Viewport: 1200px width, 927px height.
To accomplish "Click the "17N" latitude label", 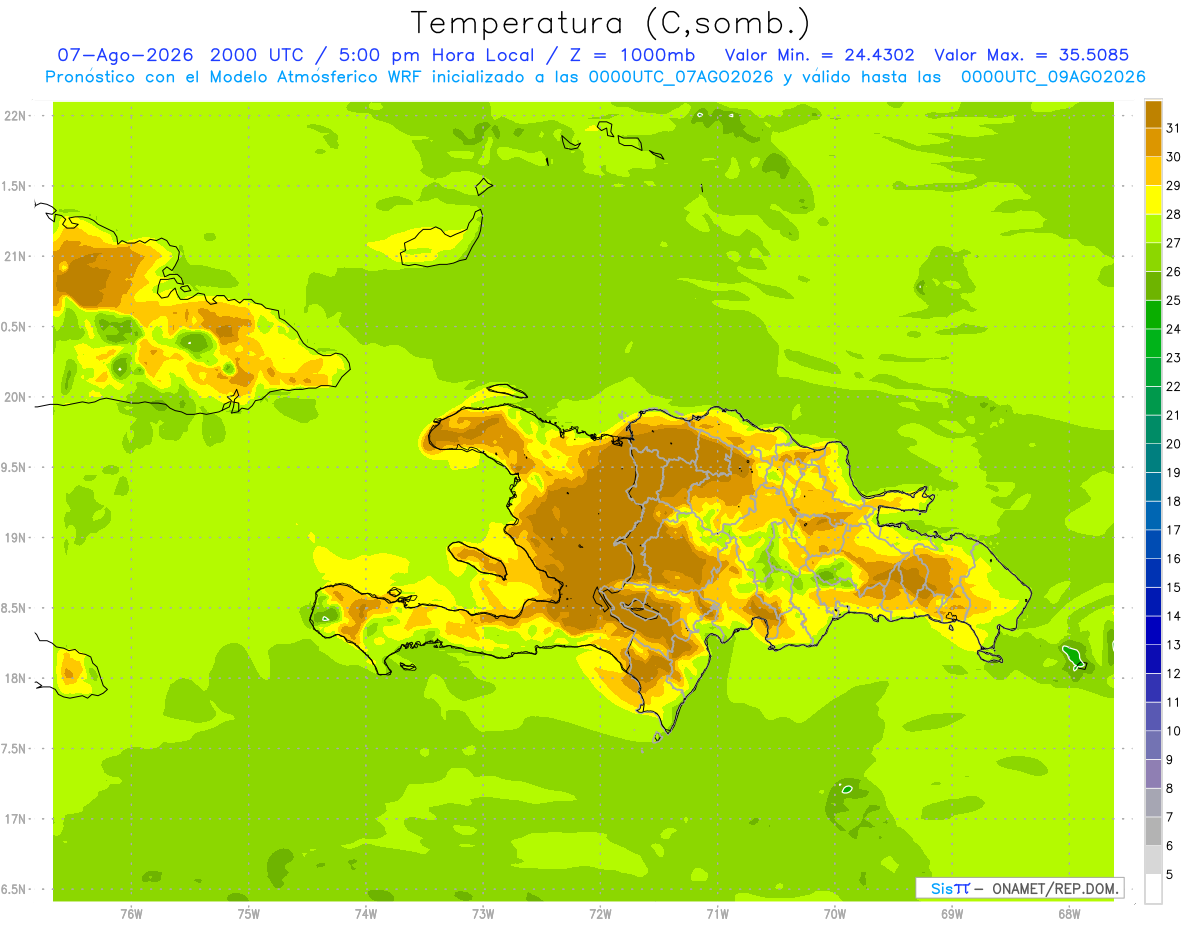I will [x=16, y=819].
